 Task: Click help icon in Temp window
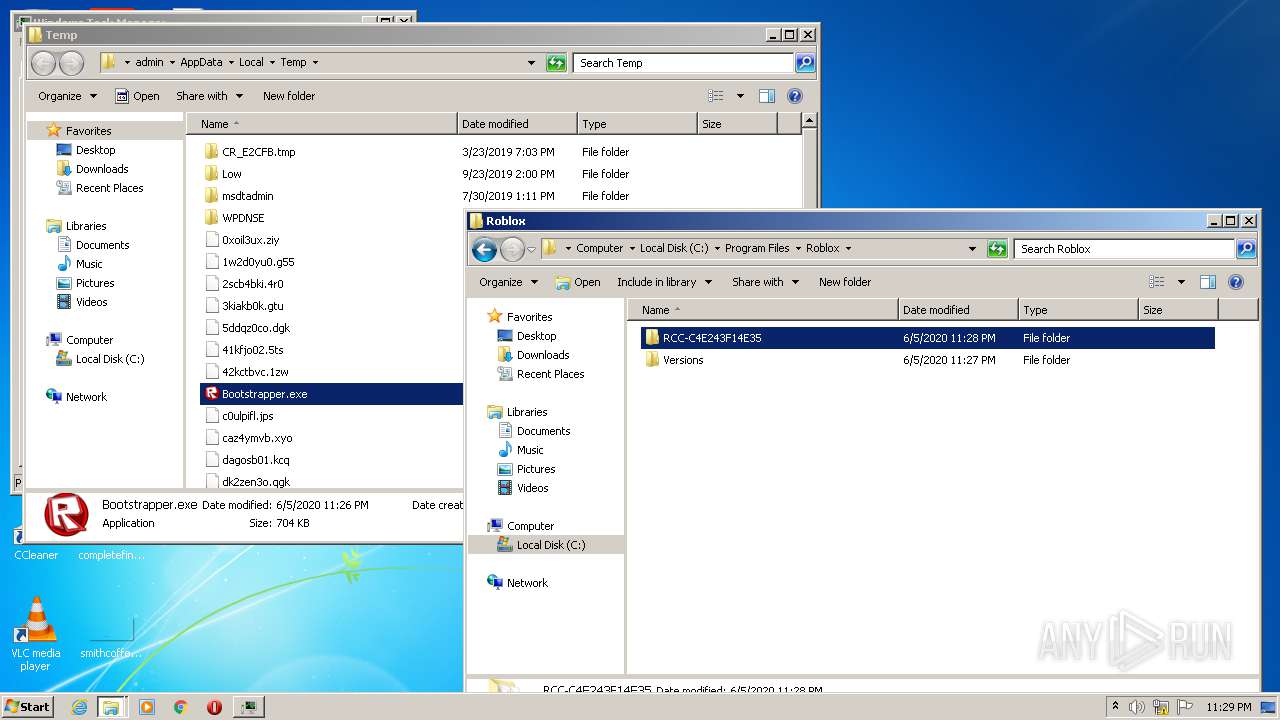click(x=795, y=96)
